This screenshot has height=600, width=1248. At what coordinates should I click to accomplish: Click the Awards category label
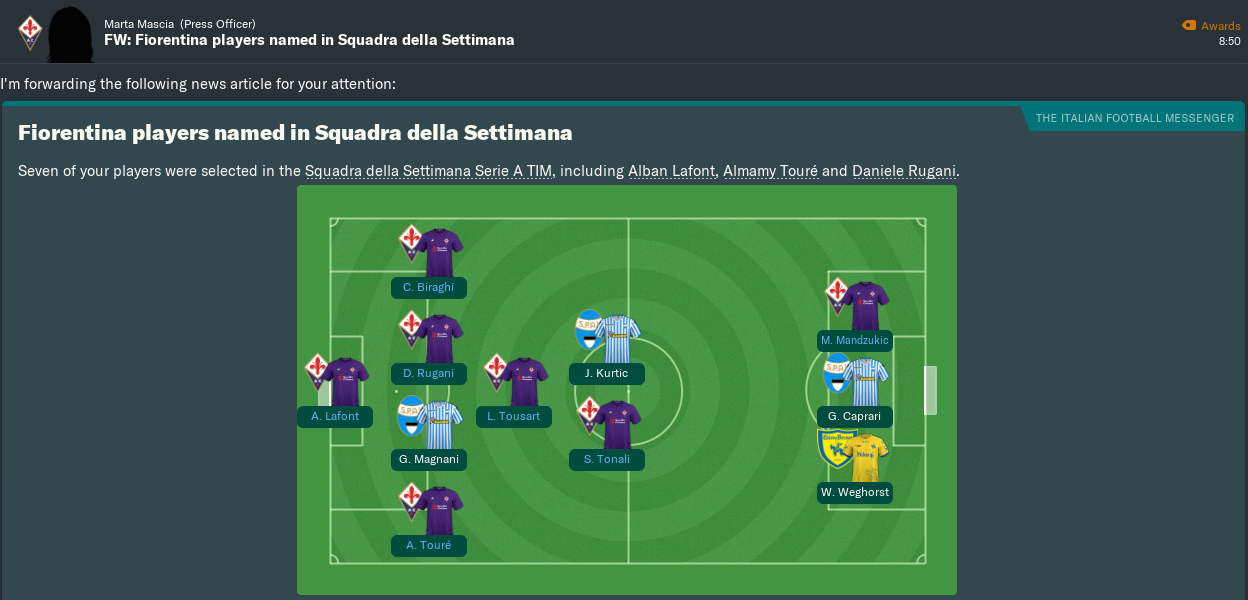click(x=1220, y=26)
